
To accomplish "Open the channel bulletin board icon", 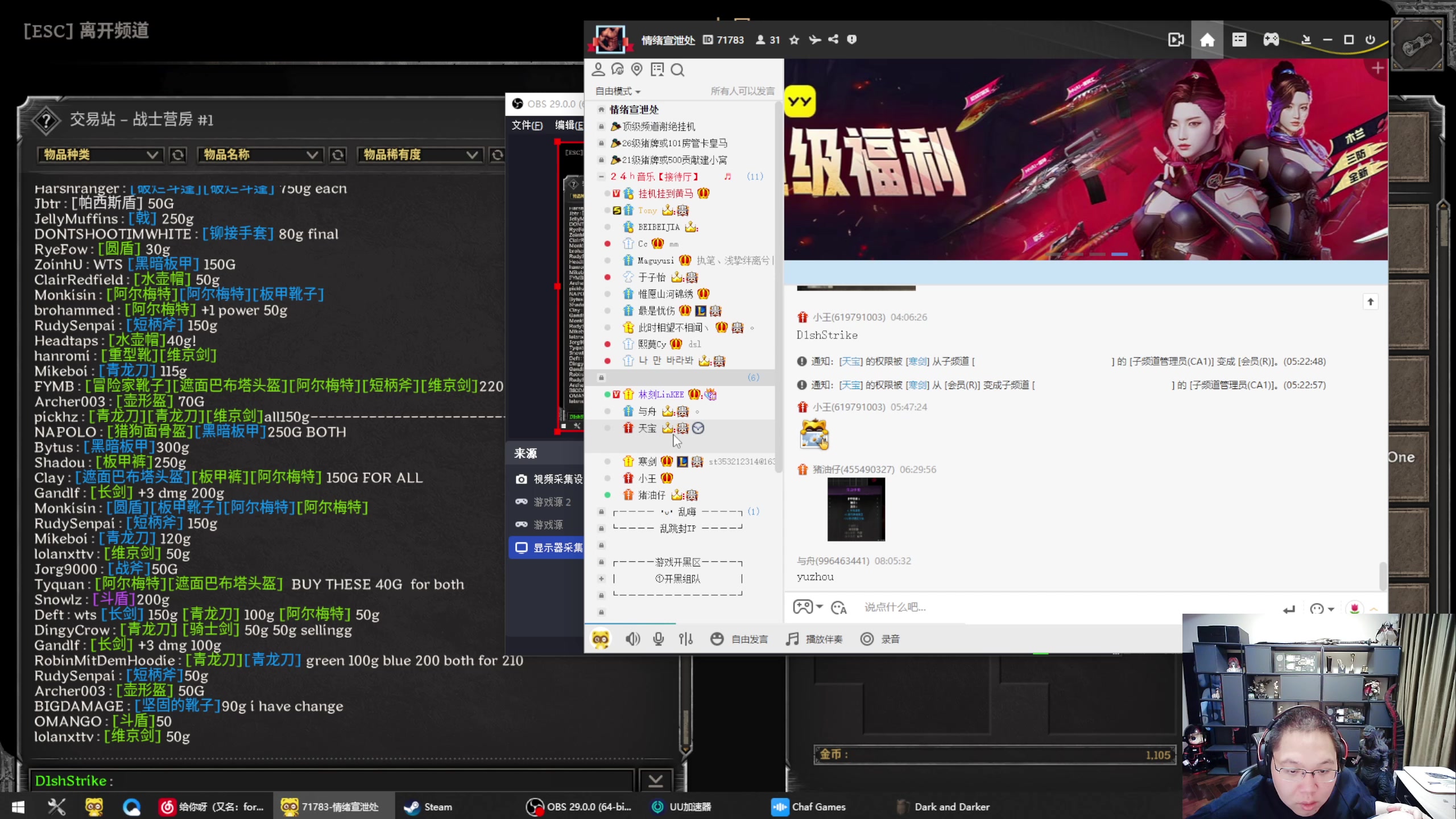I will [x=657, y=69].
